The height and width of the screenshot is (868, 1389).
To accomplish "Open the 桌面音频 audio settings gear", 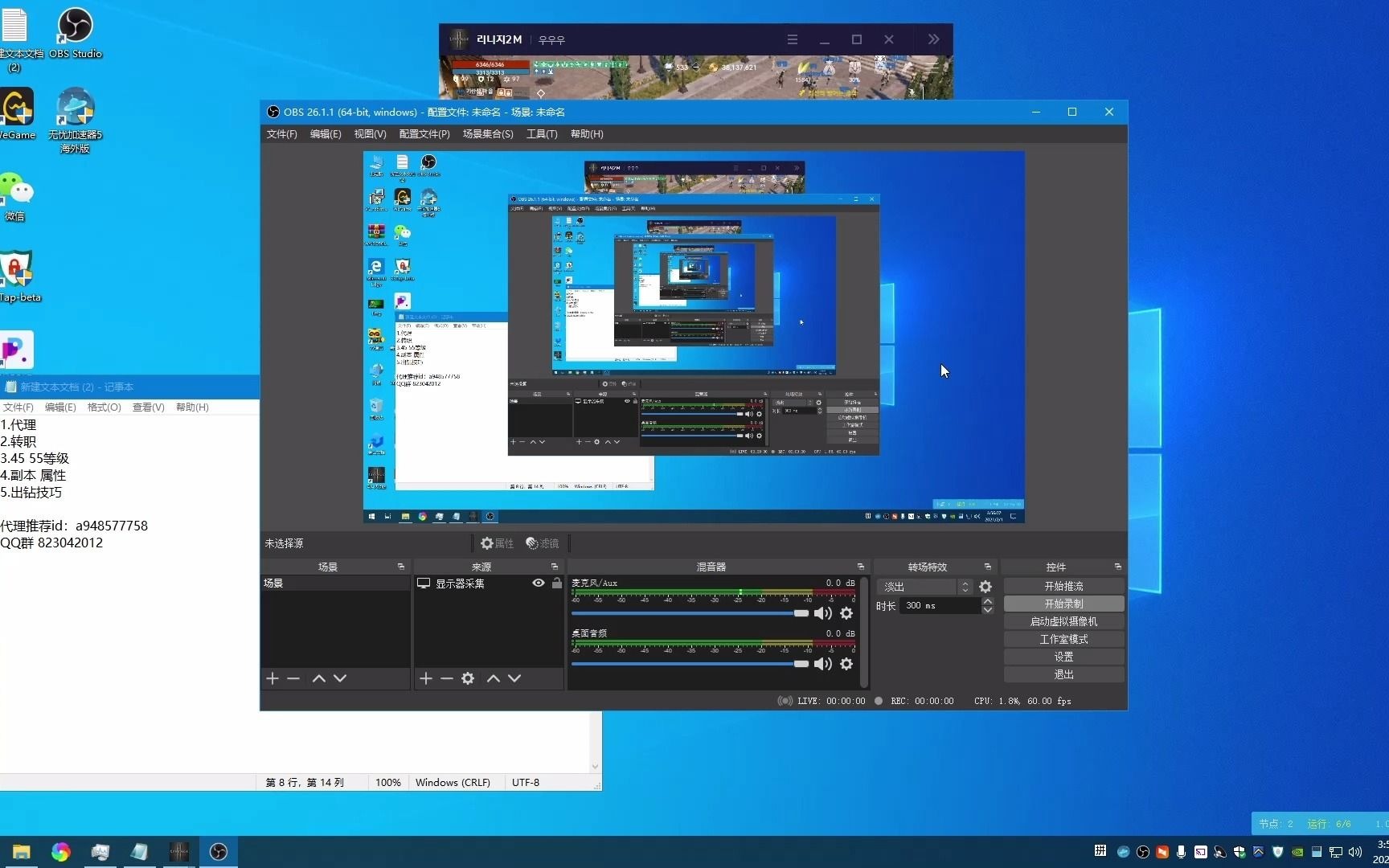I will click(x=846, y=664).
